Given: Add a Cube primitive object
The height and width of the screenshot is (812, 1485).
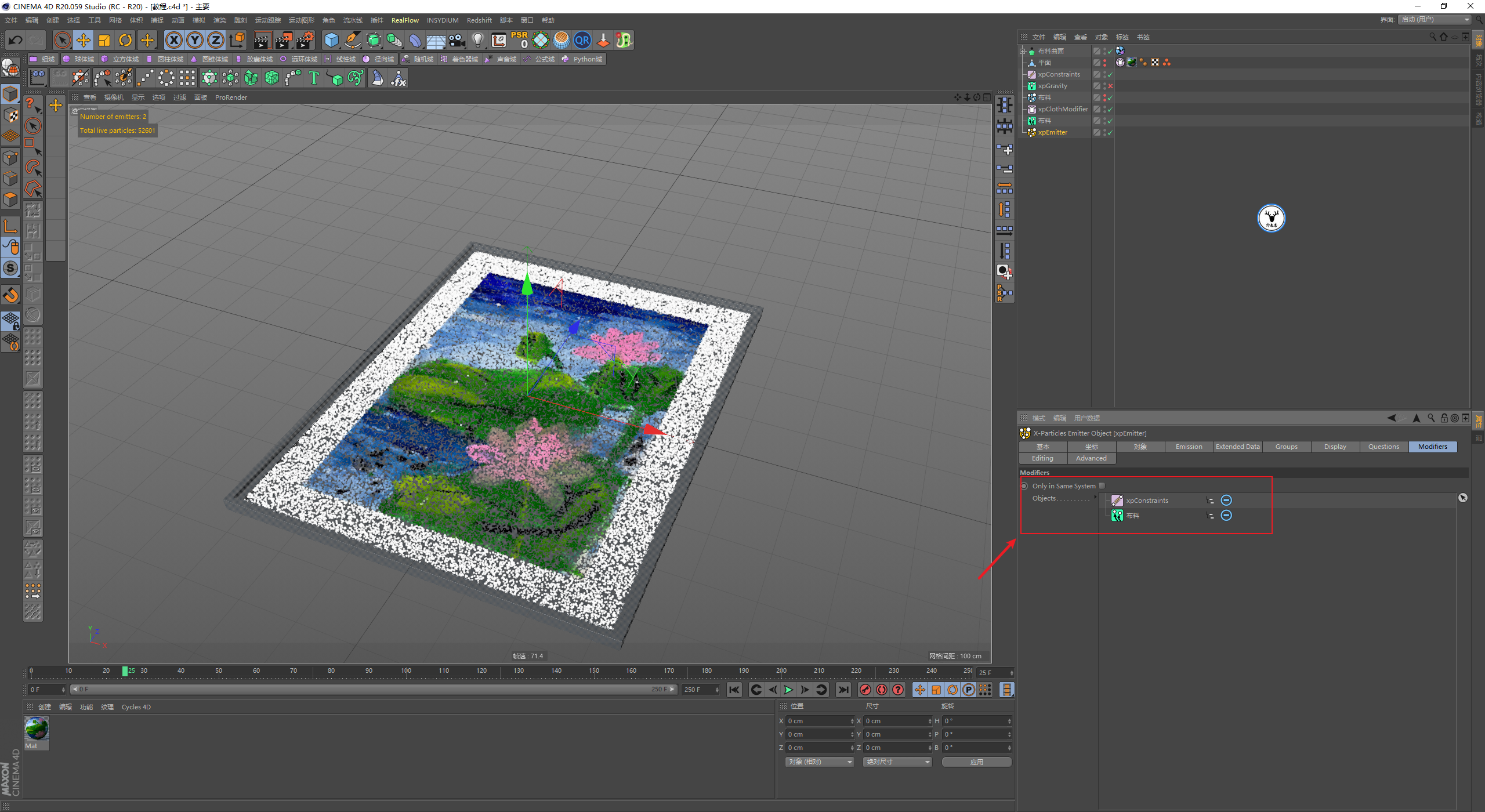Looking at the screenshot, I should pyautogui.click(x=332, y=40).
